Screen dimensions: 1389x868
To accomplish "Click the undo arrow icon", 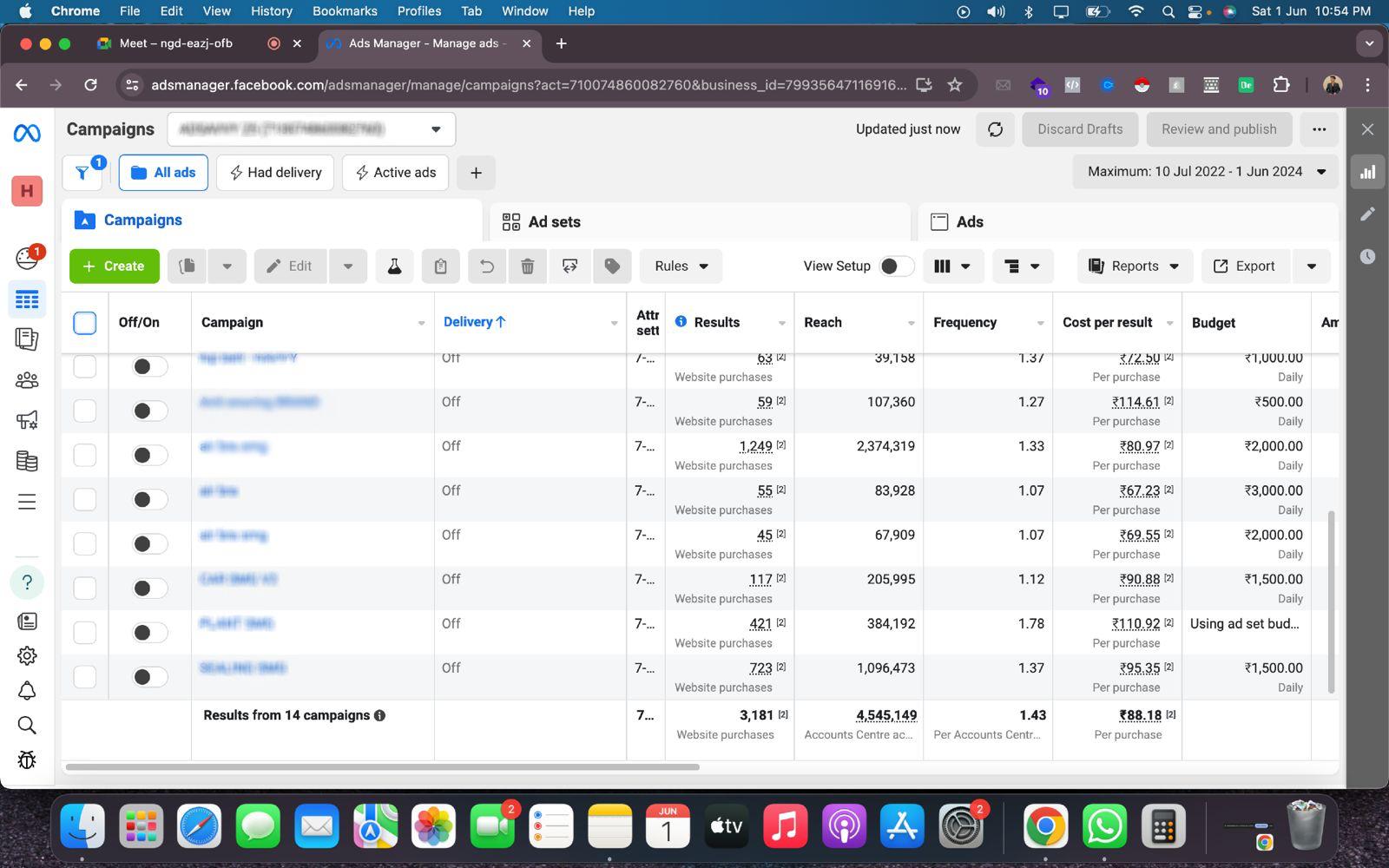I will 486,266.
